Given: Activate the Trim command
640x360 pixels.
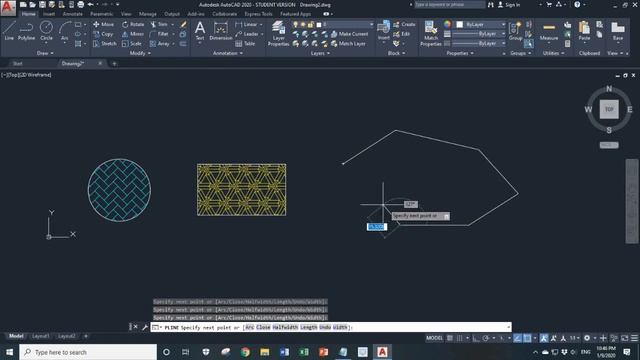Looking at the screenshot, I should pos(159,24).
